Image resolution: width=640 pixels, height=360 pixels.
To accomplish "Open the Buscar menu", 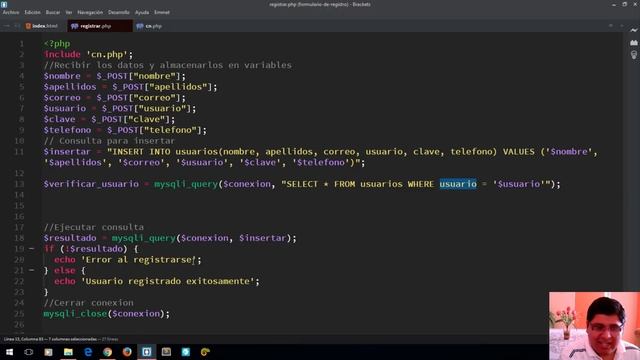I will [x=53, y=12].
